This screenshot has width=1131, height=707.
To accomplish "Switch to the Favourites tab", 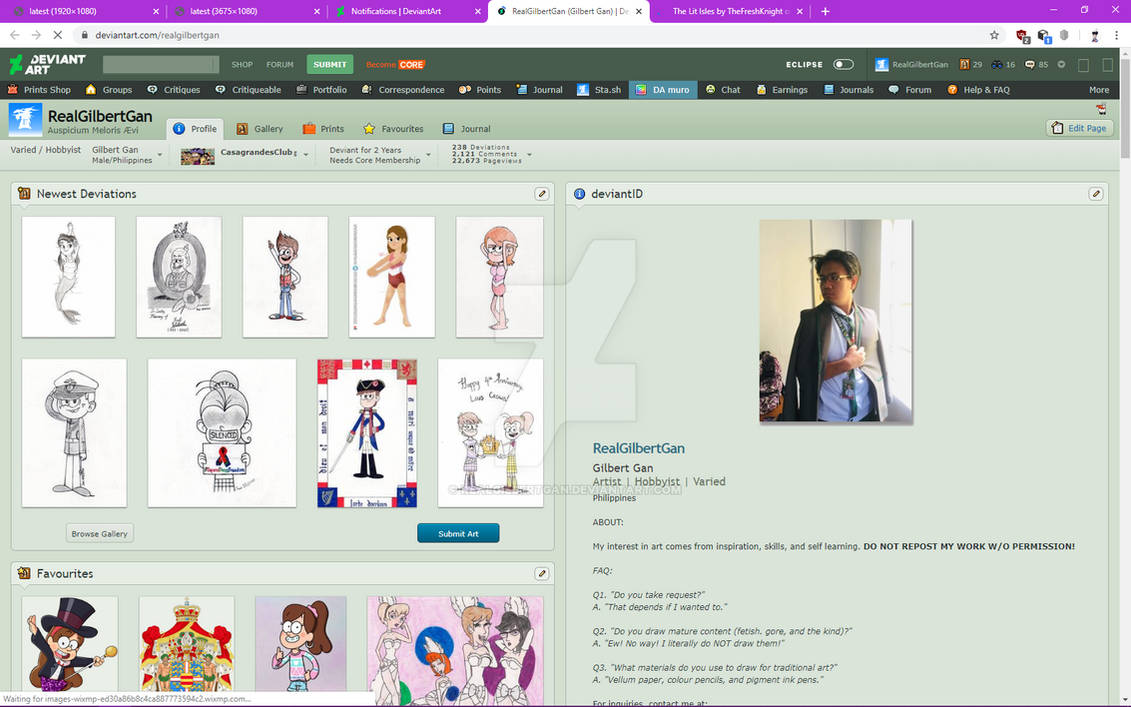I will 393,128.
